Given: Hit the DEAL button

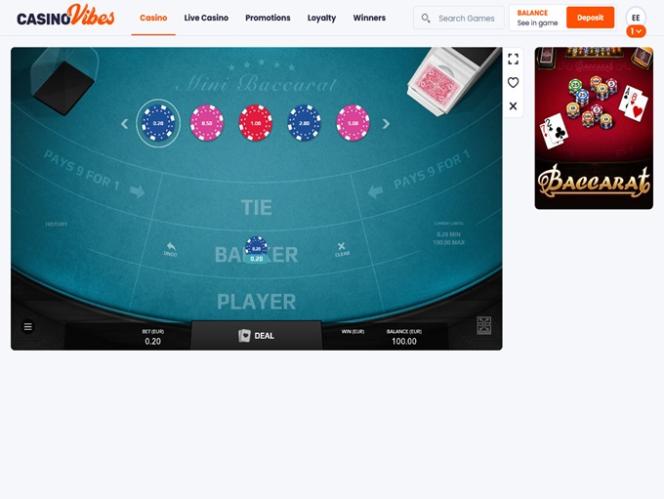Looking at the screenshot, I should (x=256, y=335).
